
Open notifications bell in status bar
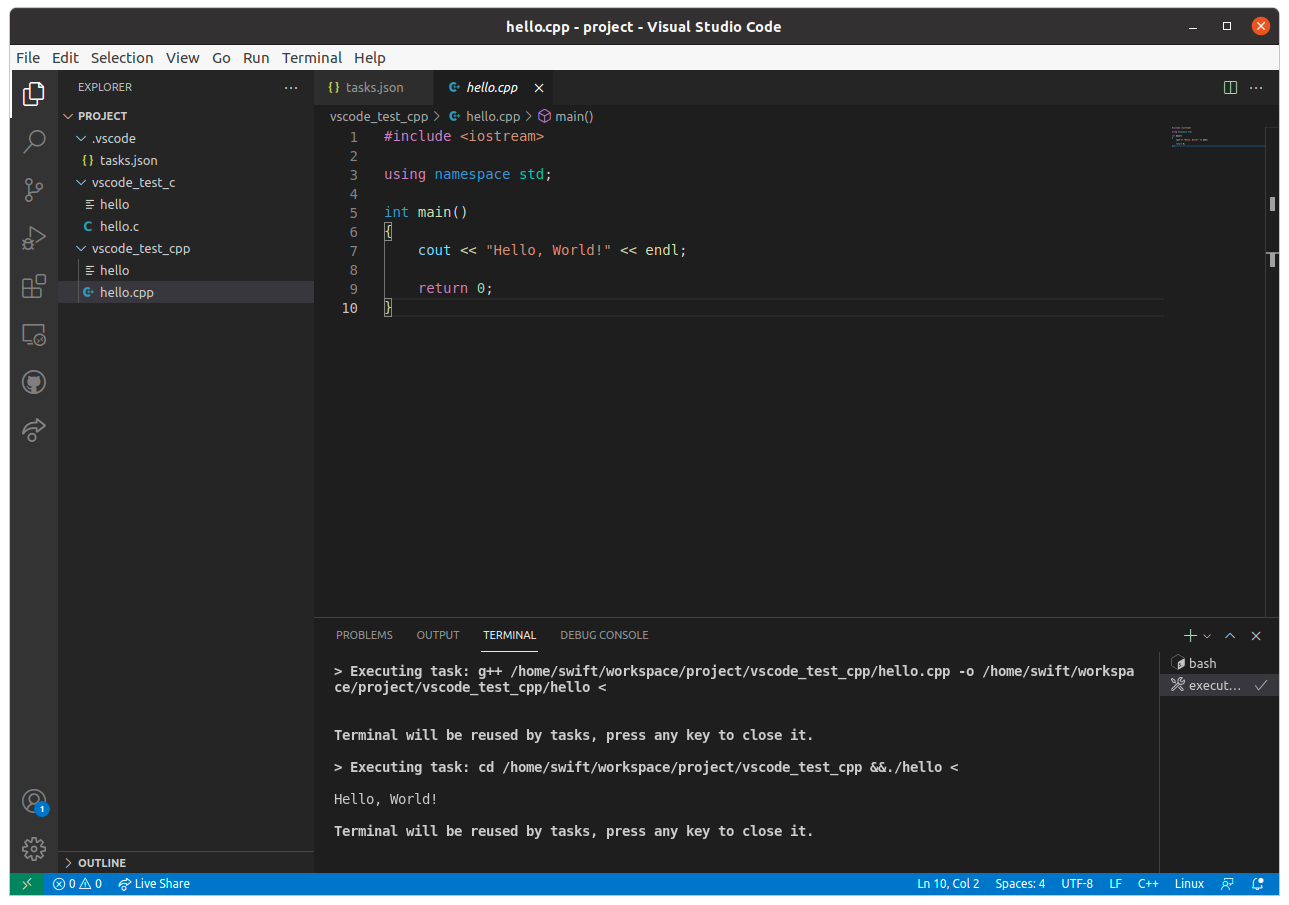pyautogui.click(x=1259, y=884)
